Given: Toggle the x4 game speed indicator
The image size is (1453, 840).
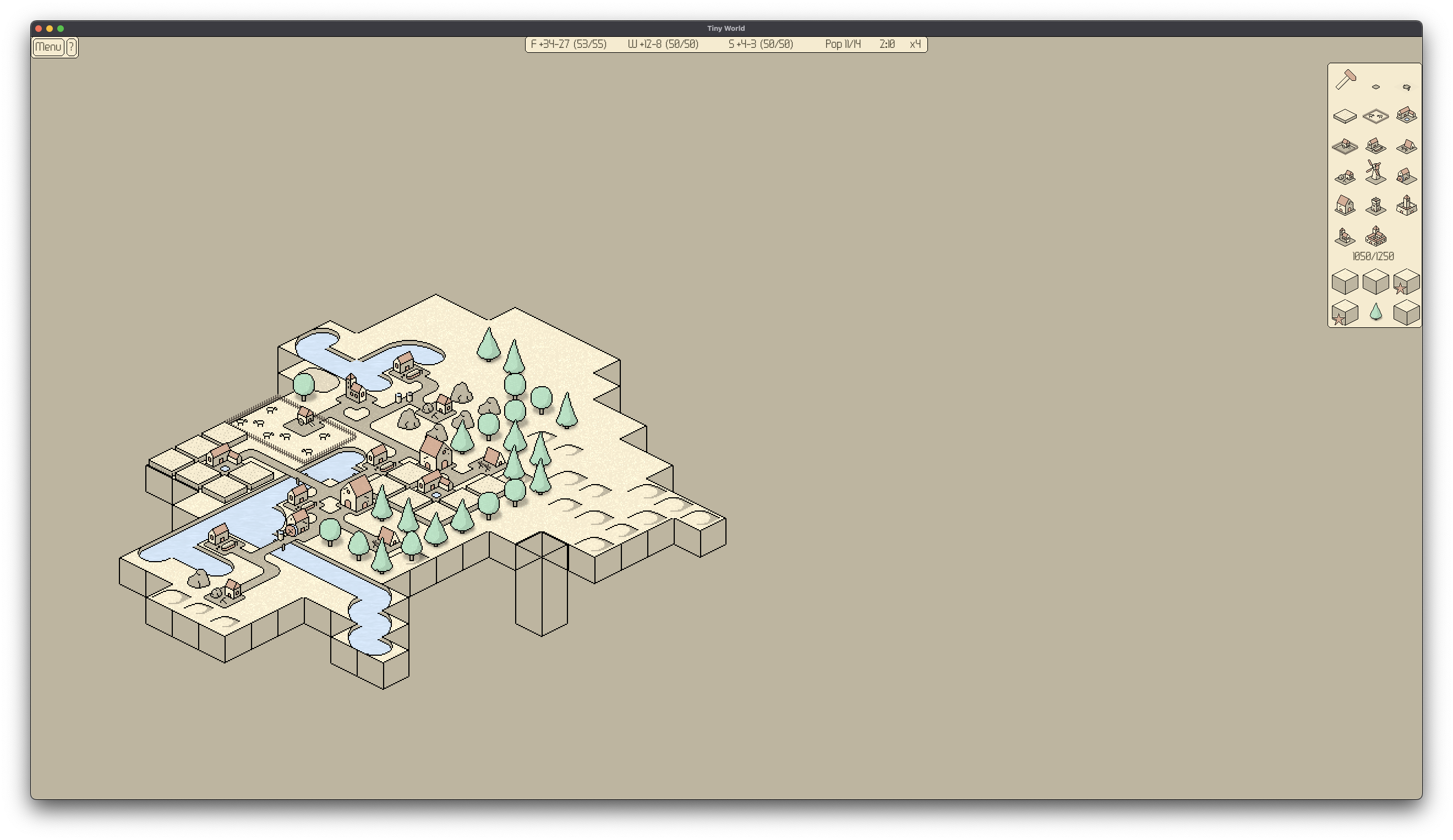Looking at the screenshot, I should pos(915,45).
